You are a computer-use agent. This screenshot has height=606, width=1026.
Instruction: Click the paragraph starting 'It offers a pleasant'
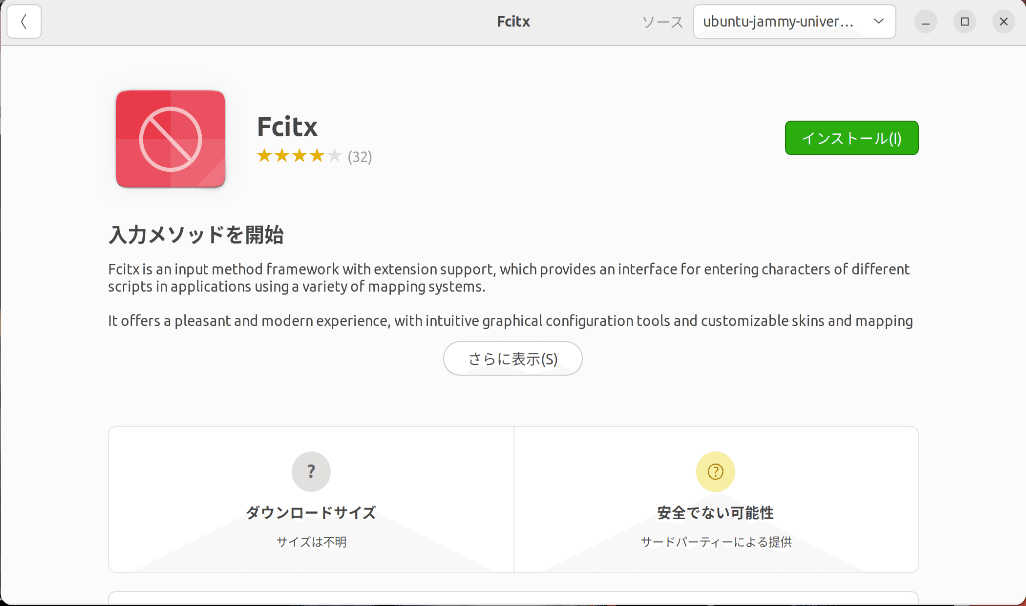pos(510,321)
